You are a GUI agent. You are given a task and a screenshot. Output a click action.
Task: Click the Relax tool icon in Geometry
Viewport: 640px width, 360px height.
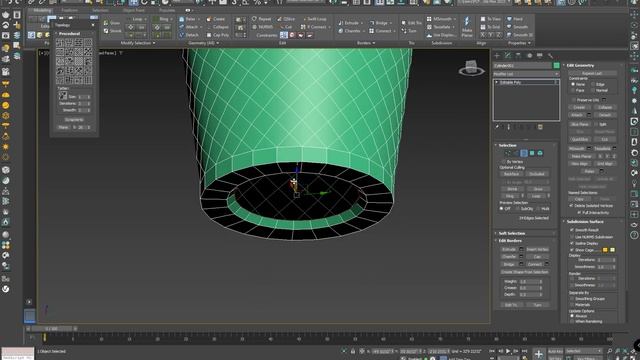click(182, 19)
